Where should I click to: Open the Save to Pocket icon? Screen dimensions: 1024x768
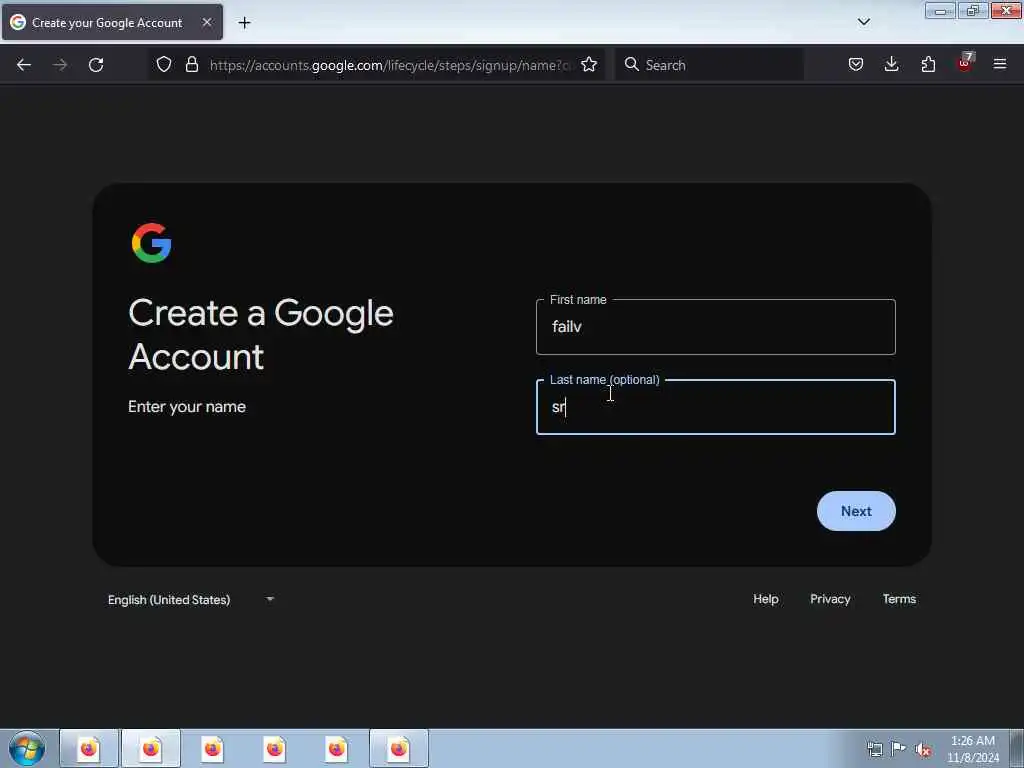pyautogui.click(x=856, y=65)
